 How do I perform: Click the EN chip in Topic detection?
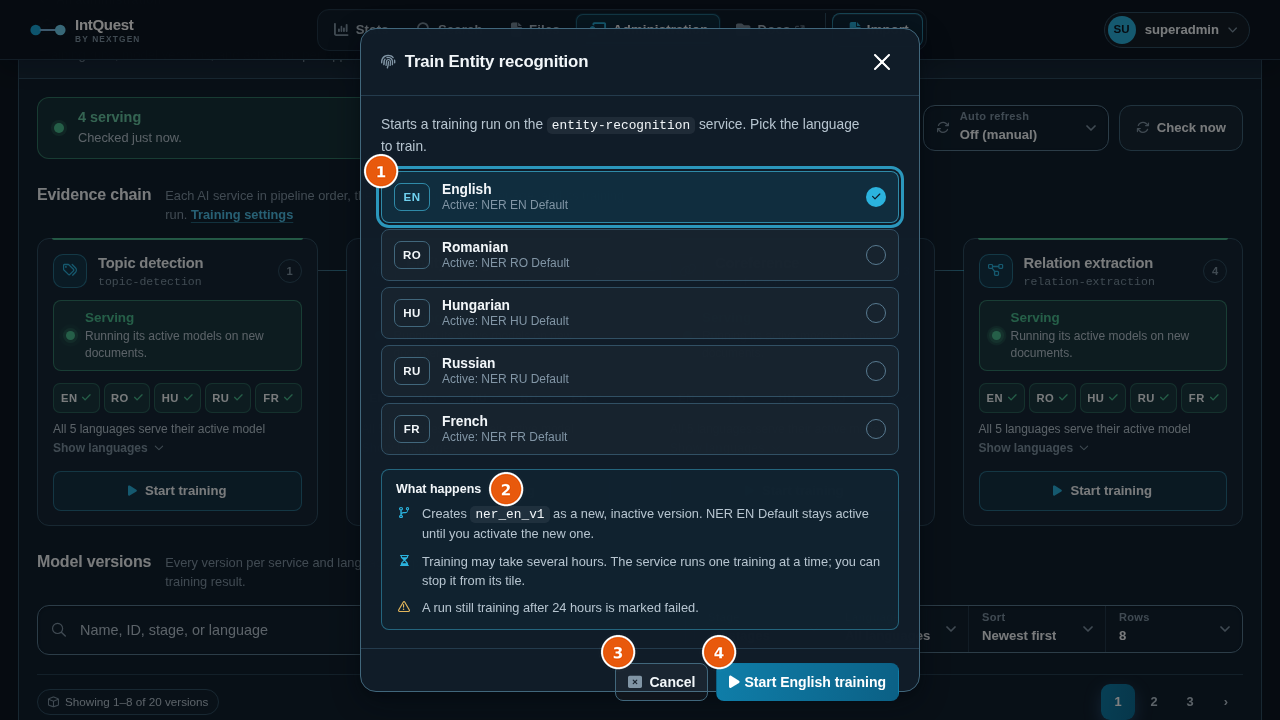click(76, 398)
